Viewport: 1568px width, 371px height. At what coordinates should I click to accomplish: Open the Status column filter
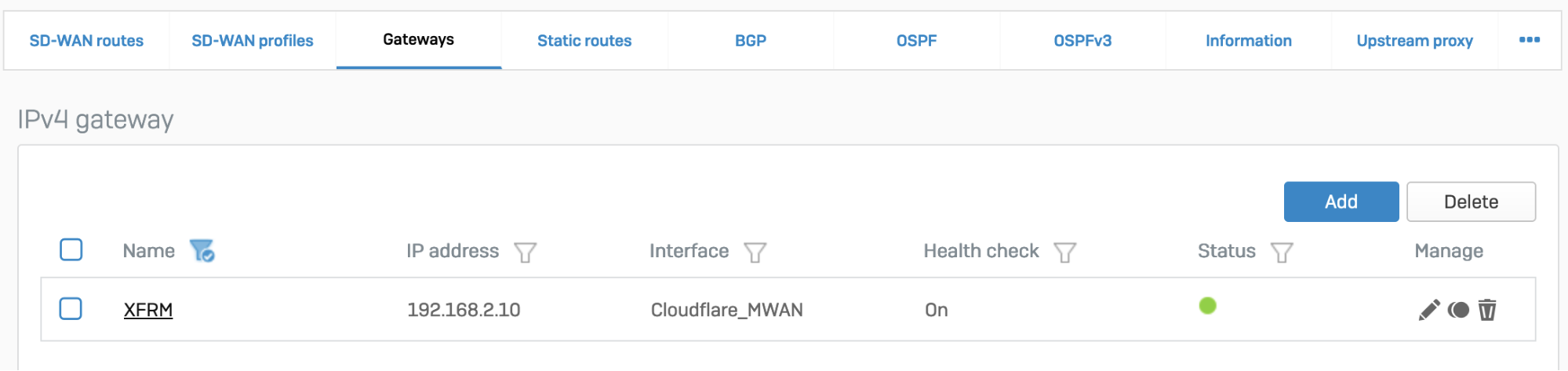tap(1281, 253)
